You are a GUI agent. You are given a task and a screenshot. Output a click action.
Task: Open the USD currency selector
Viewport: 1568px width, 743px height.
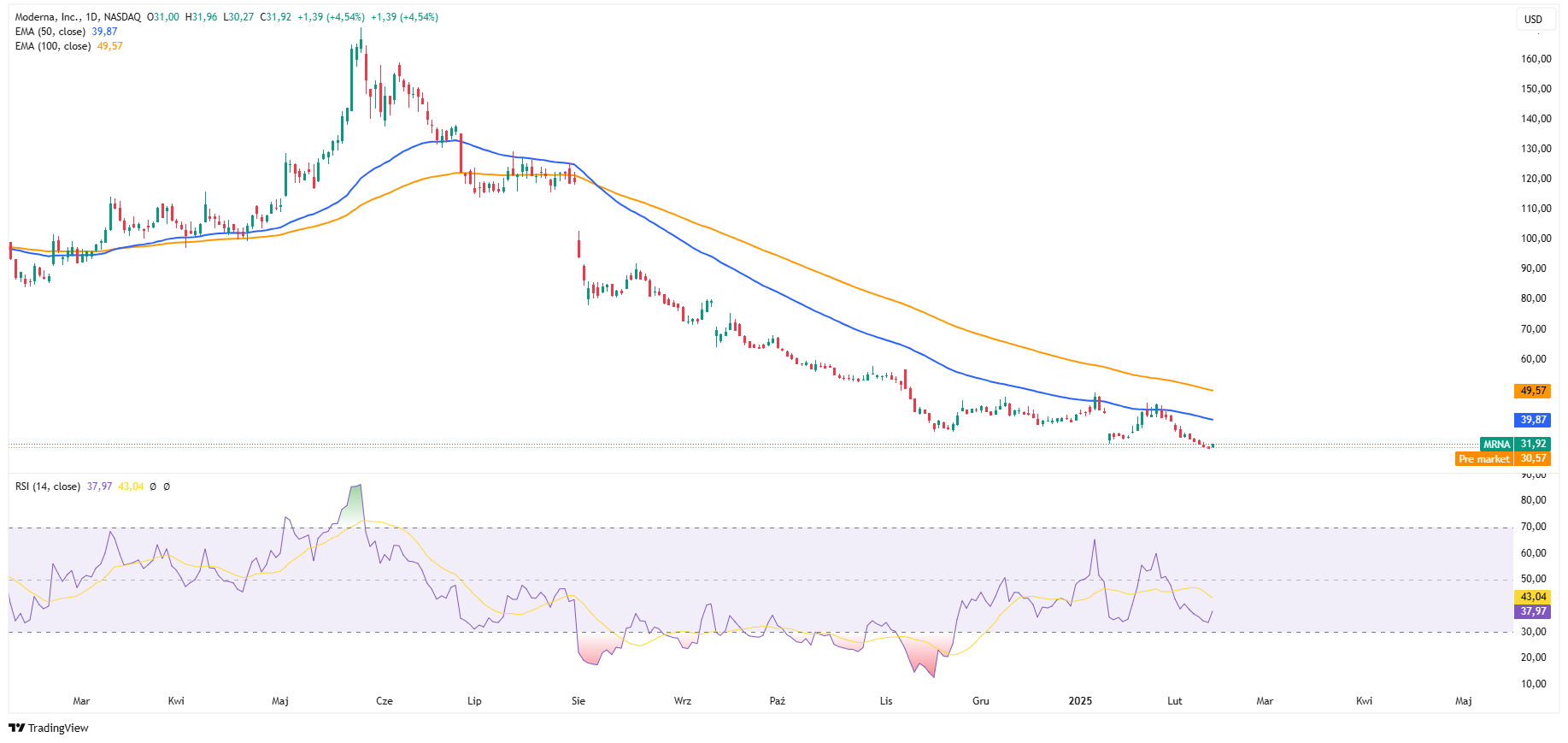point(1534,19)
